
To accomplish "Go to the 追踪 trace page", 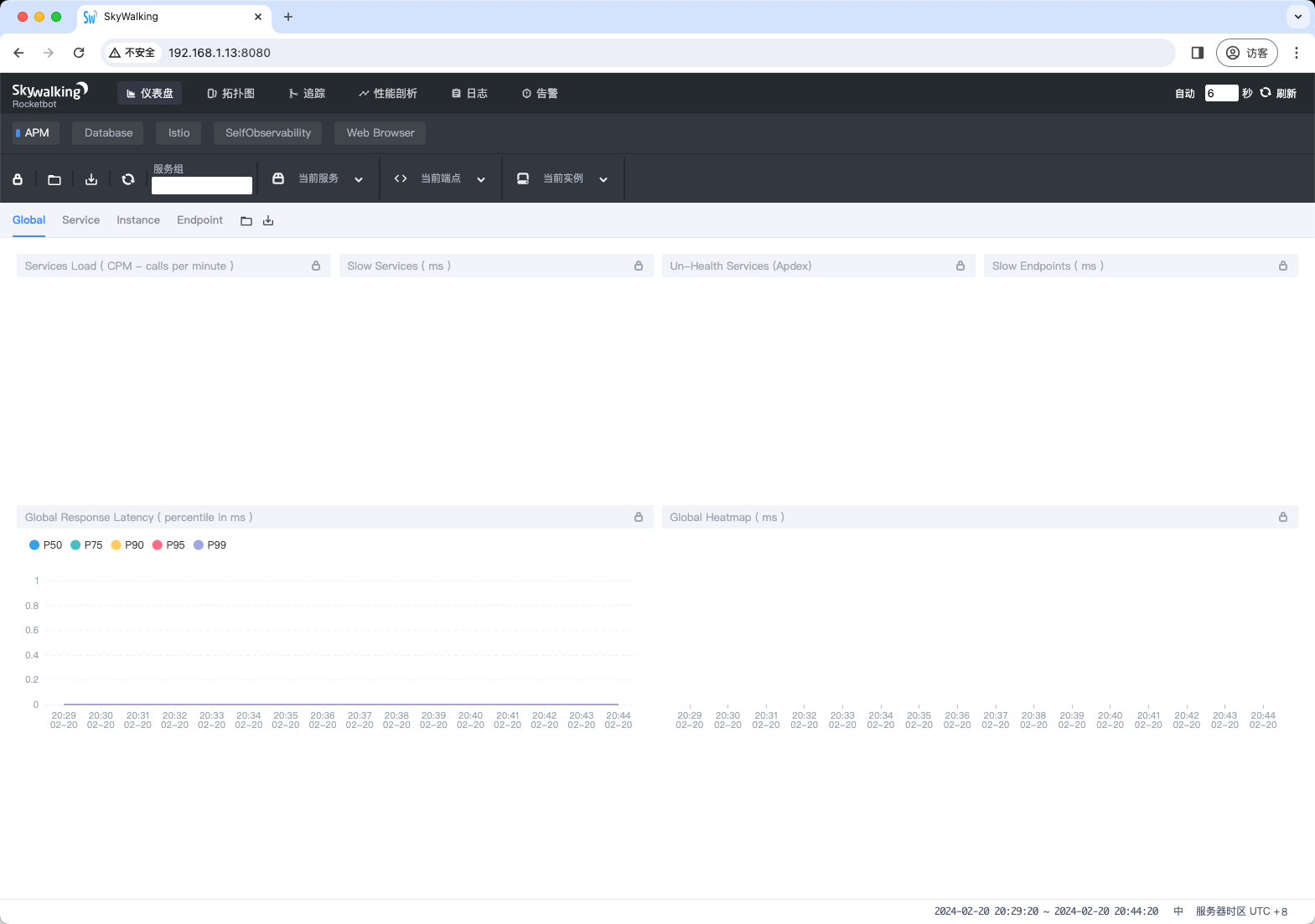I will coord(307,93).
